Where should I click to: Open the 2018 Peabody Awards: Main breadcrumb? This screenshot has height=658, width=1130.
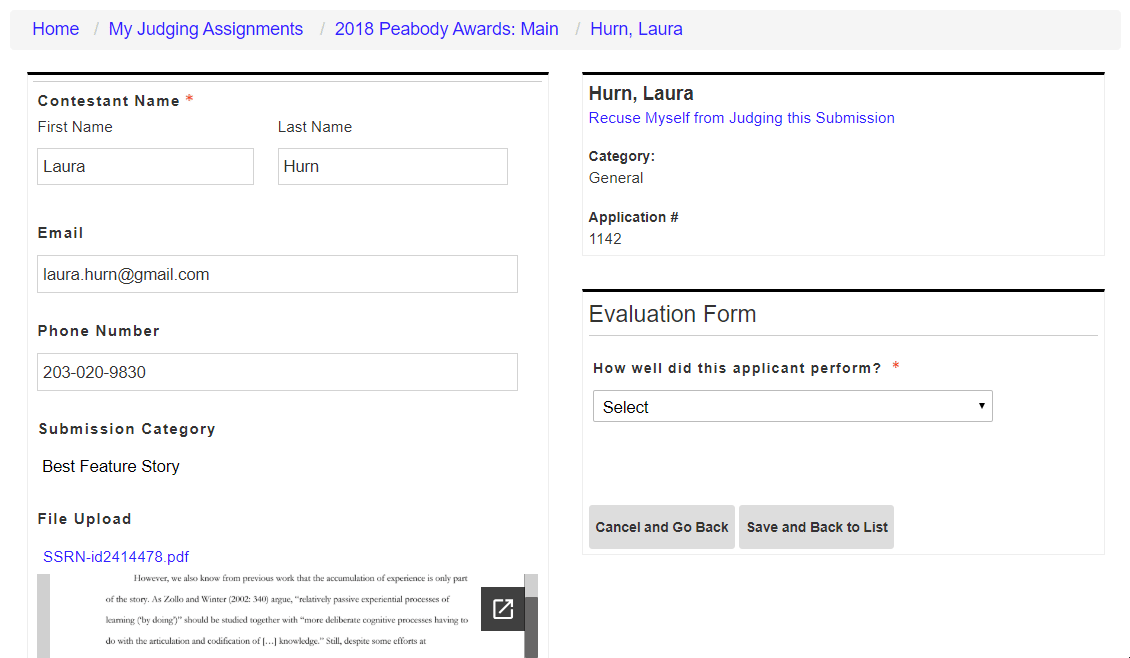(x=446, y=29)
